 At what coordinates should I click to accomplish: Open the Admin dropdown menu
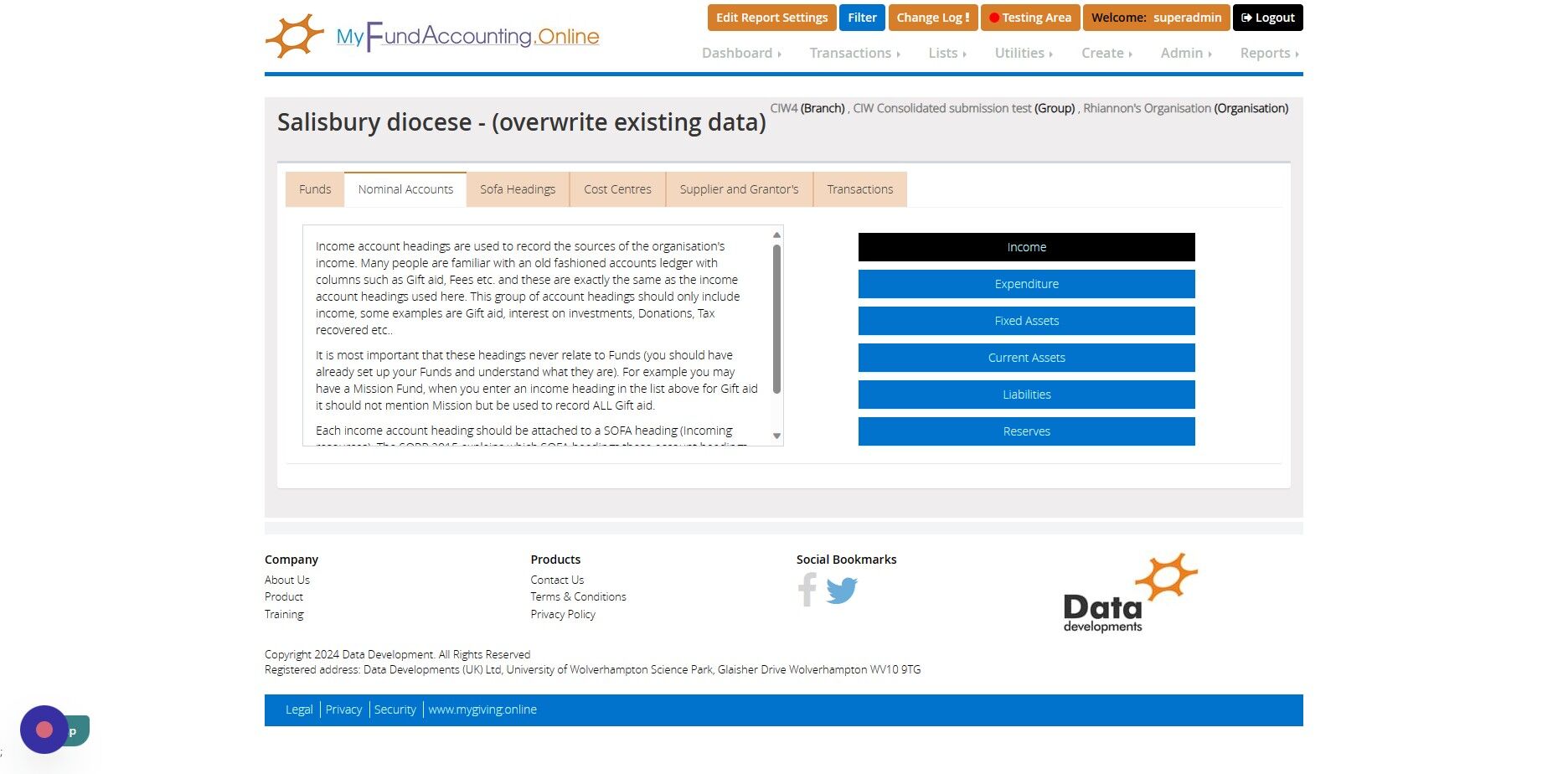(1186, 53)
